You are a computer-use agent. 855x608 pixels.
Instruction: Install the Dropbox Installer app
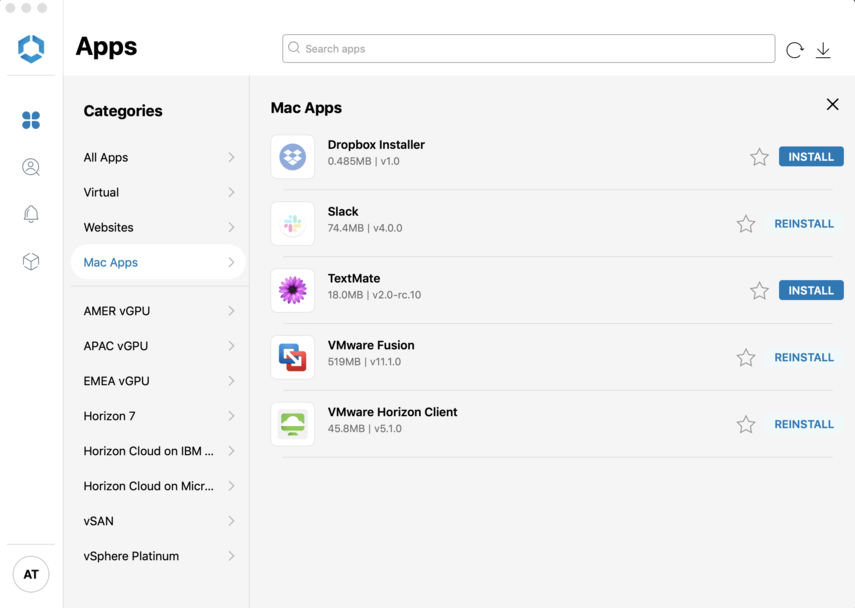point(810,157)
